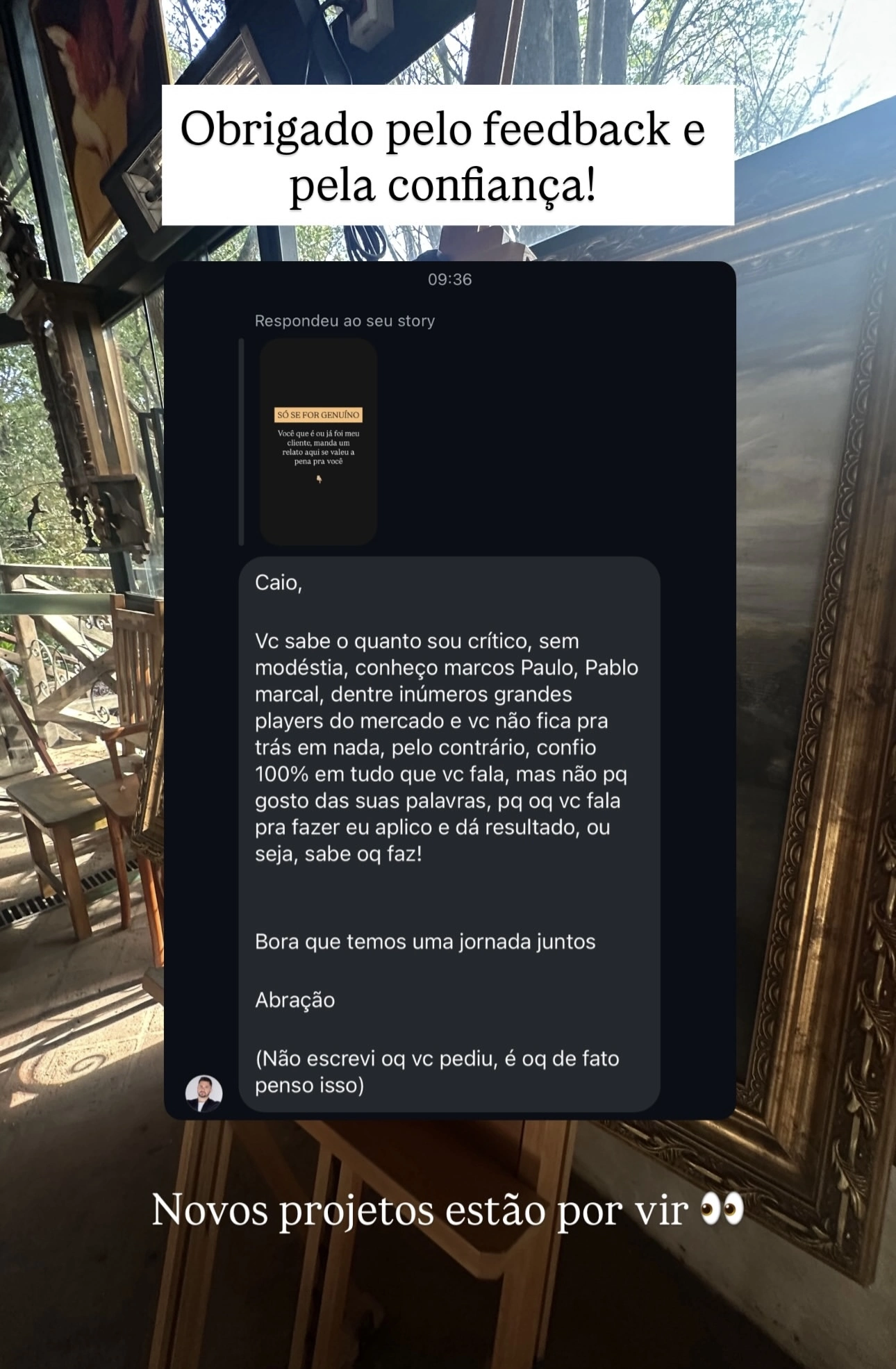This screenshot has height=1369, width=896.
Task: Tap the pointing-down emoji in the story preview
Action: [x=319, y=479]
